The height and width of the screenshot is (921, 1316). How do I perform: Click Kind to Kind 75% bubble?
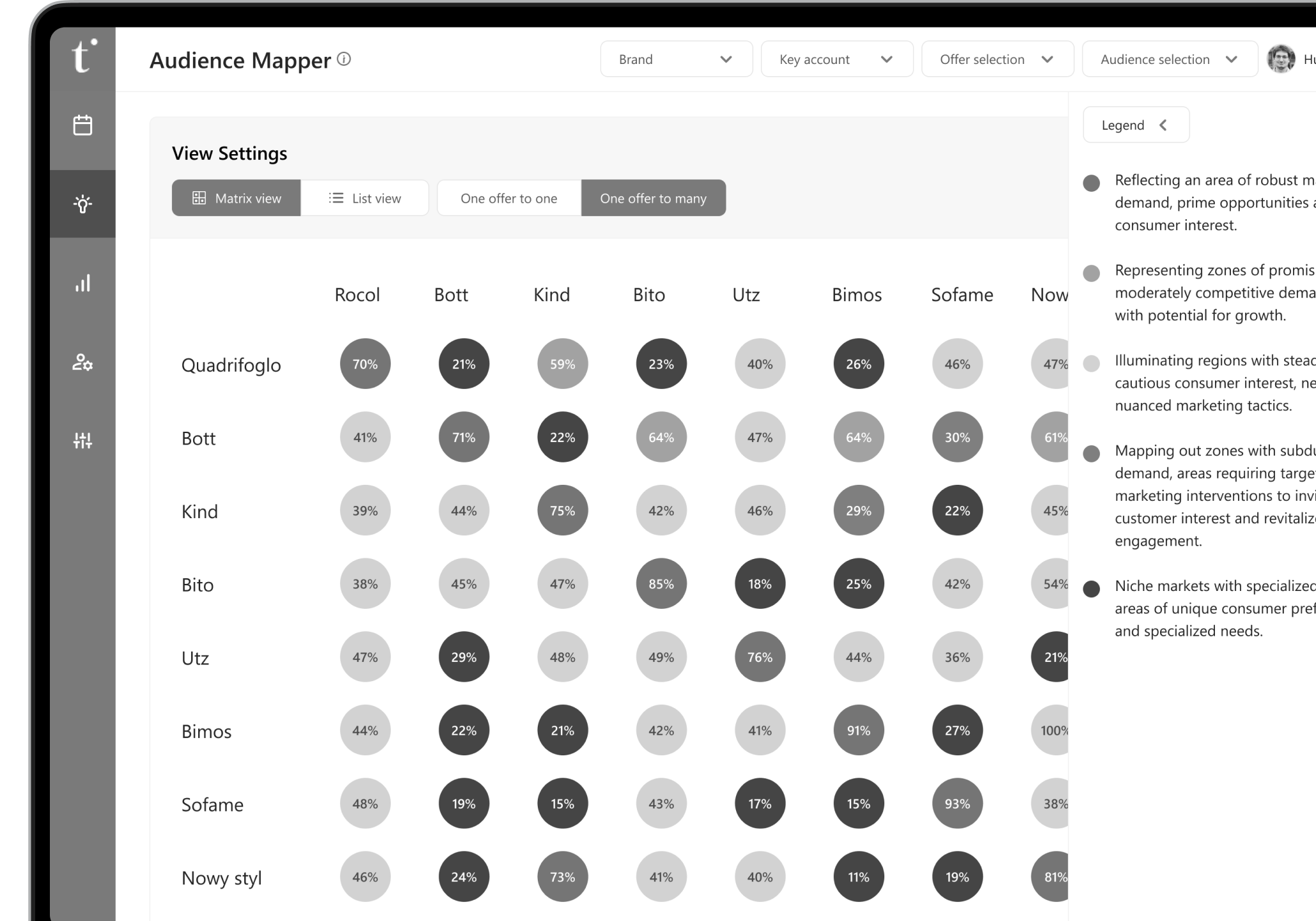coord(563,510)
